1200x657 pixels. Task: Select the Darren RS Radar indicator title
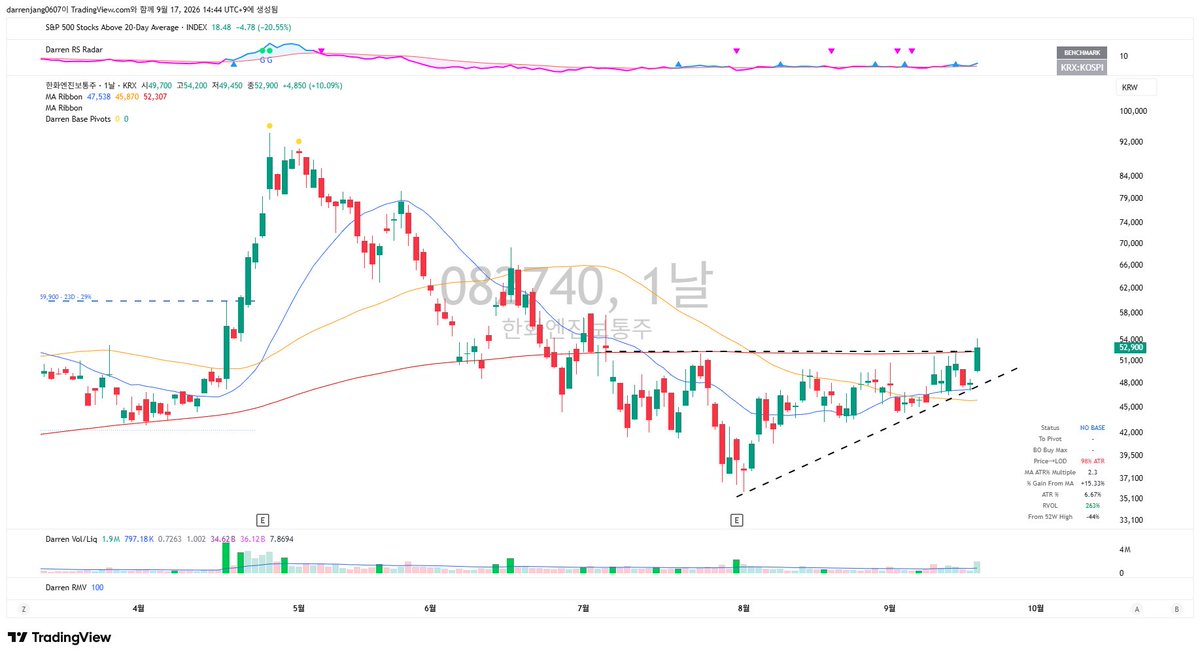(74, 49)
